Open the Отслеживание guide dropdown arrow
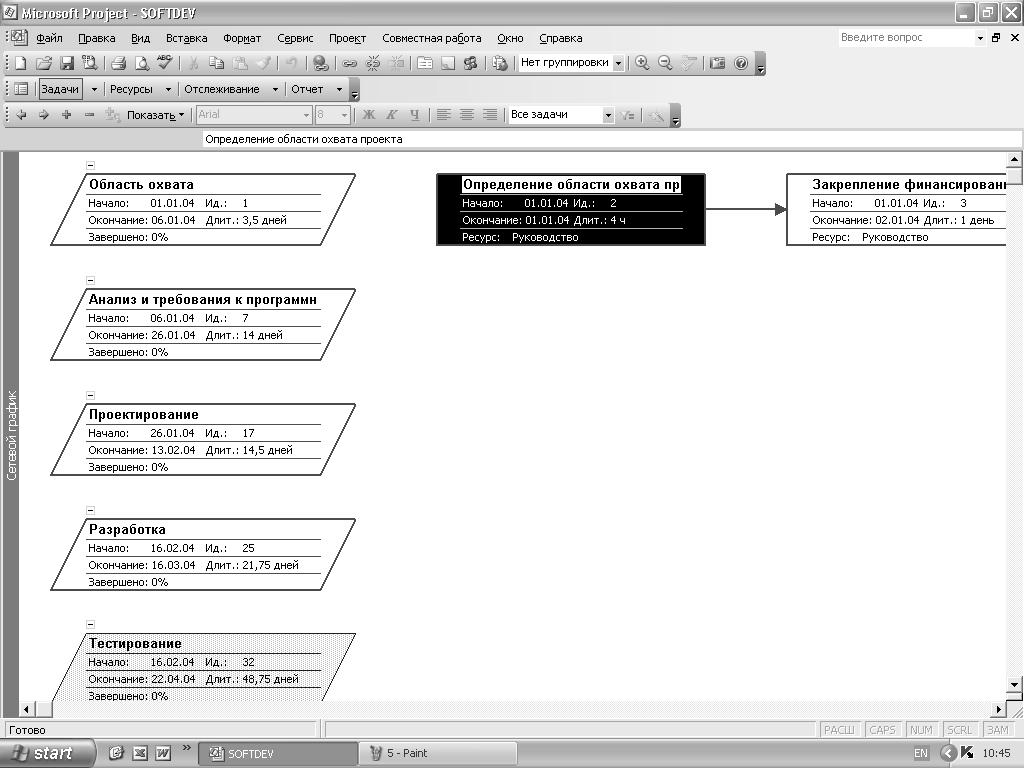 (x=275, y=89)
